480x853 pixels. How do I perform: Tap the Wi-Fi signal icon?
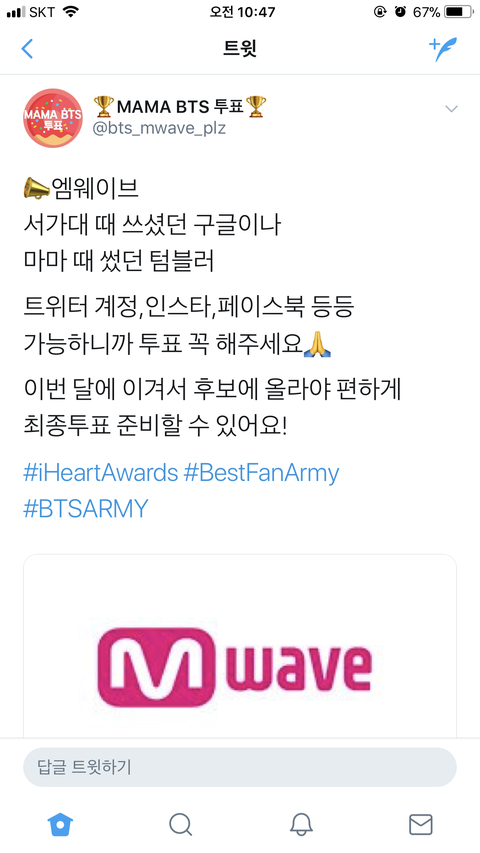71,11
